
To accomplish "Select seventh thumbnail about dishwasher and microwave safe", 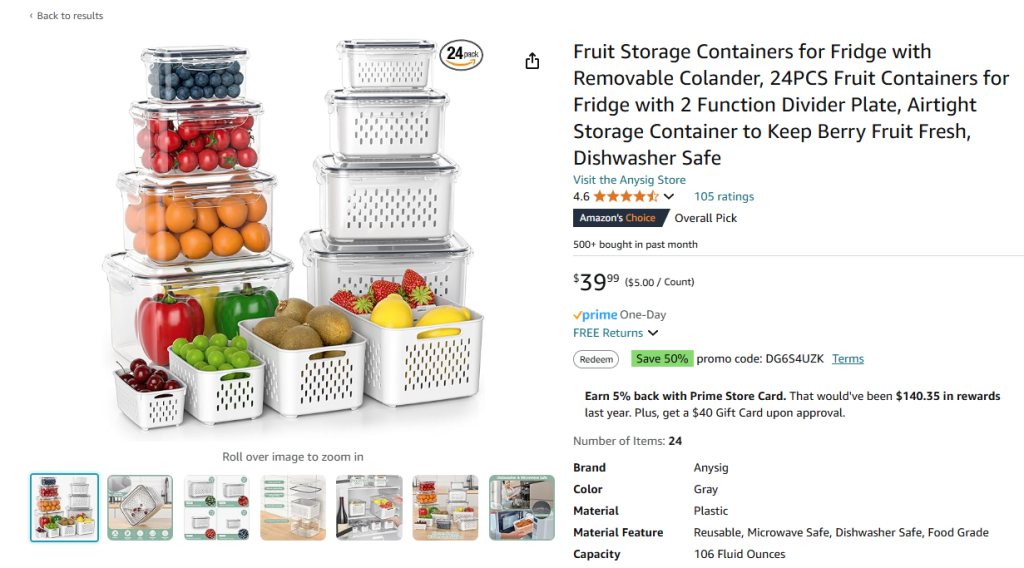I will pyautogui.click(x=521, y=507).
